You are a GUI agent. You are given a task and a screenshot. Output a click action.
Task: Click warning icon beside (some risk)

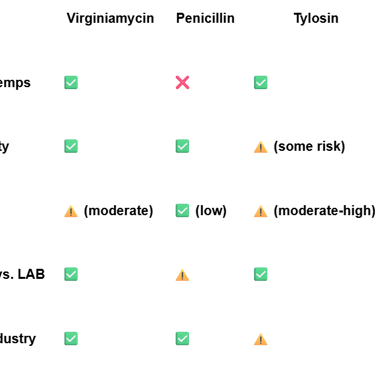point(261,147)
